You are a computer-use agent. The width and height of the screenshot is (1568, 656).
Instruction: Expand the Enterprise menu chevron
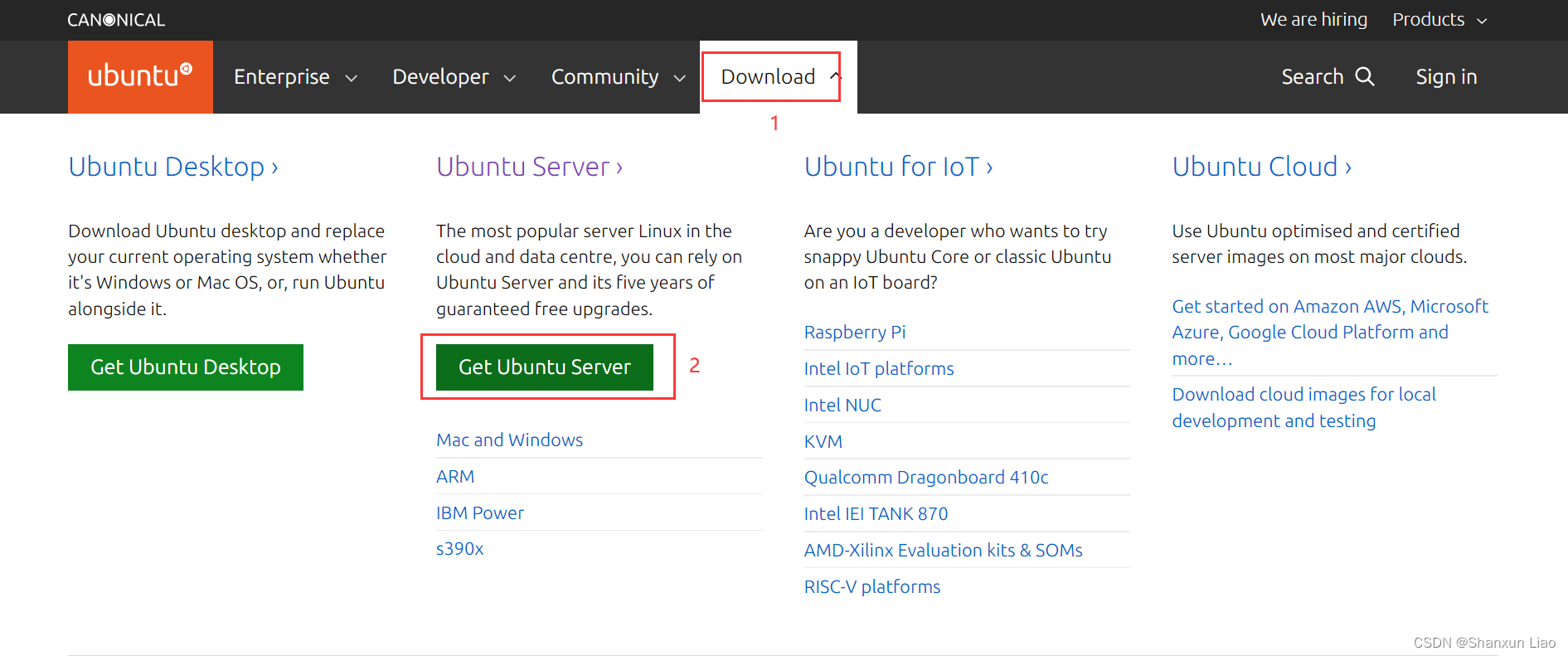point(352,78)
